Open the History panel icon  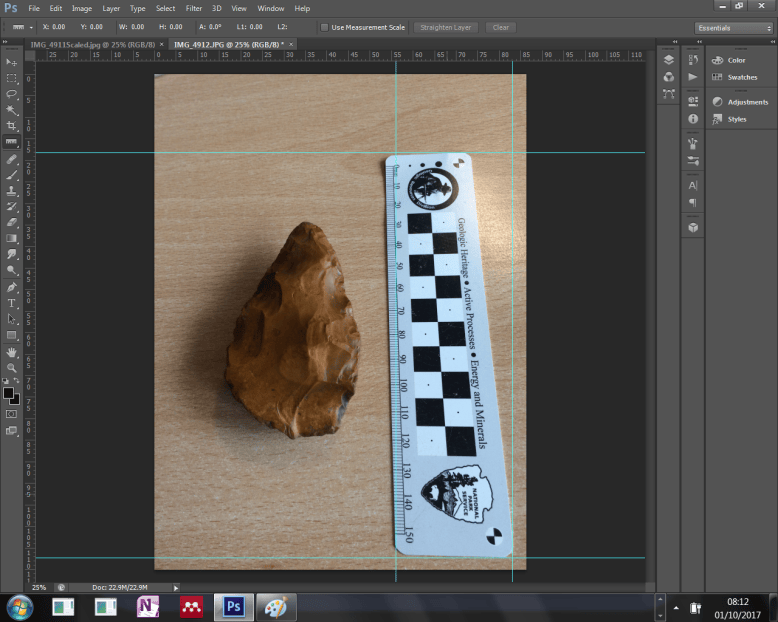click(x=693, y=60)
